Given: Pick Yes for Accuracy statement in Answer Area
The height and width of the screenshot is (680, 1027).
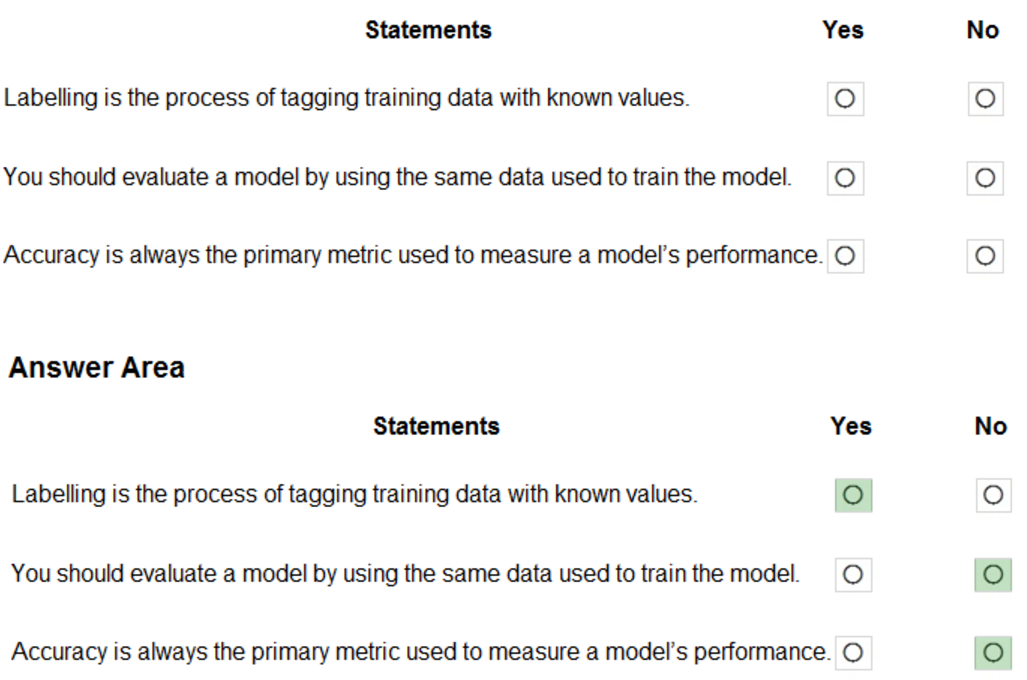Looking at the screenshot, I should [x=853, y=652].
